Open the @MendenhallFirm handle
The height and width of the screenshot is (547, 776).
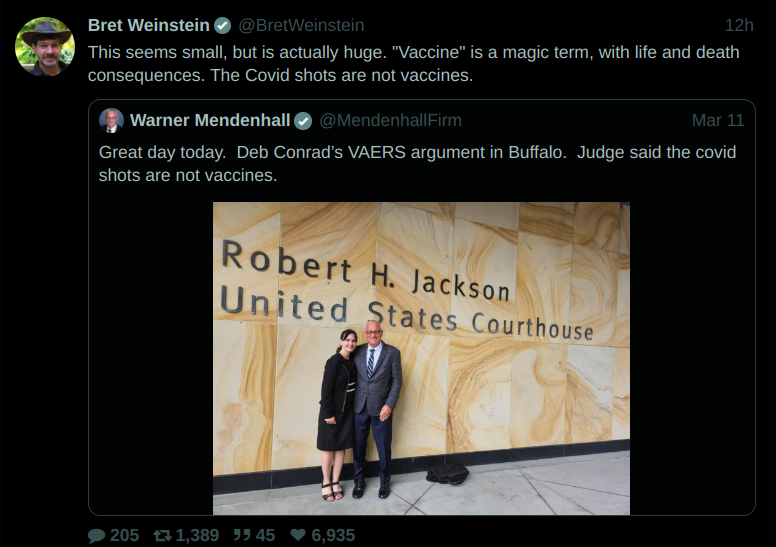[x=390, y=120]
